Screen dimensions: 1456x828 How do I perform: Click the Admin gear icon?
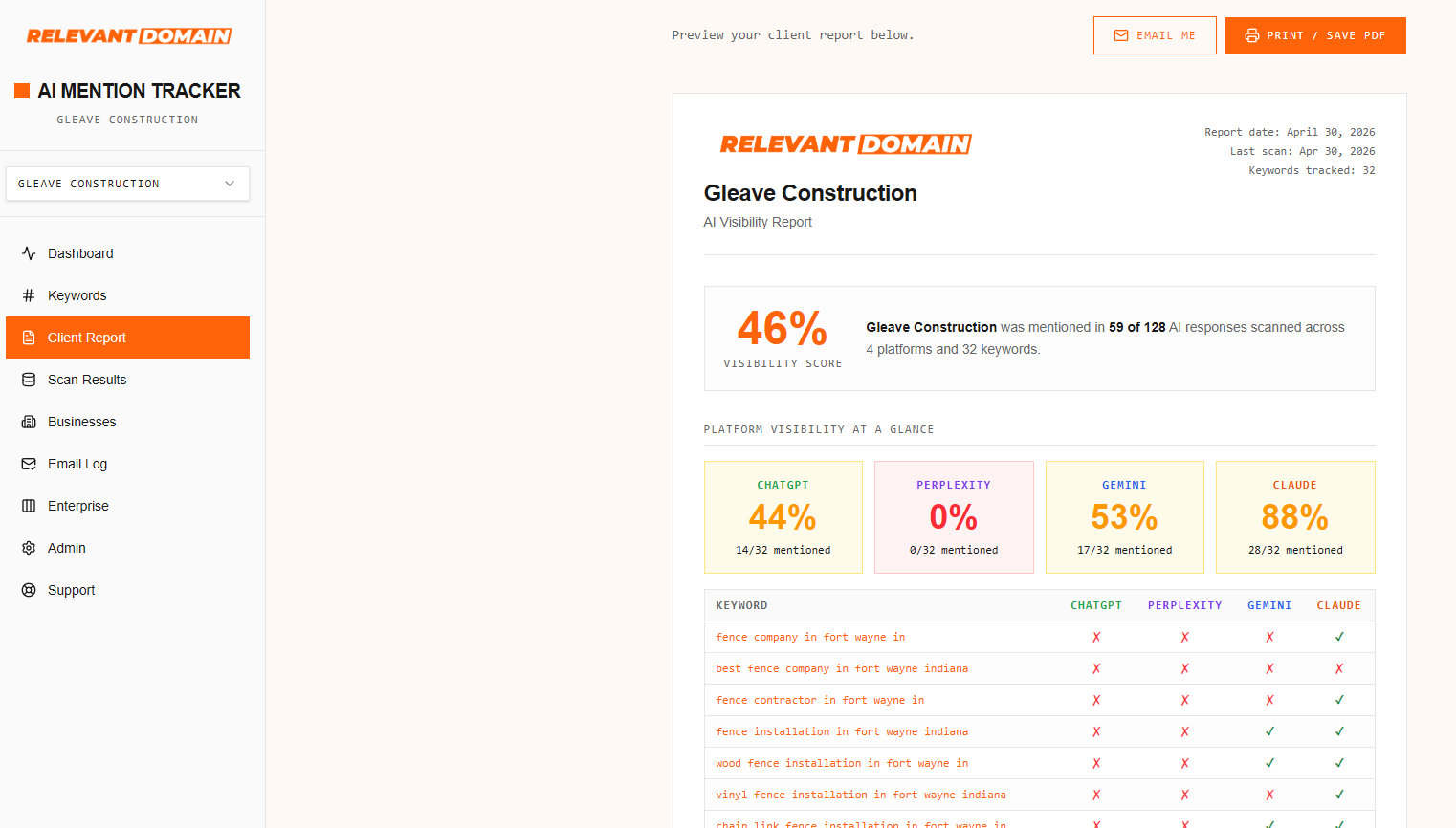pos(29,548)
